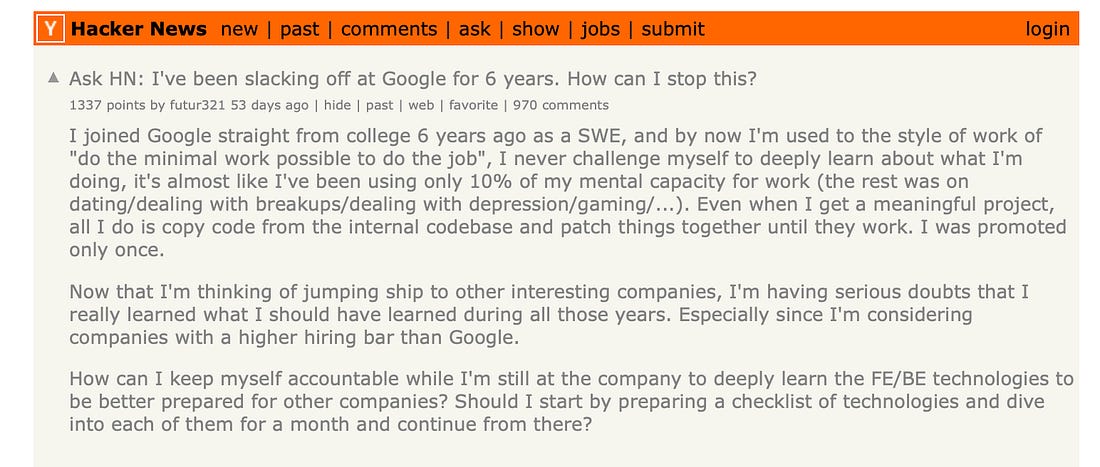Open the ask section
This screenshot has height=467, width=1100.
point(475,29)
